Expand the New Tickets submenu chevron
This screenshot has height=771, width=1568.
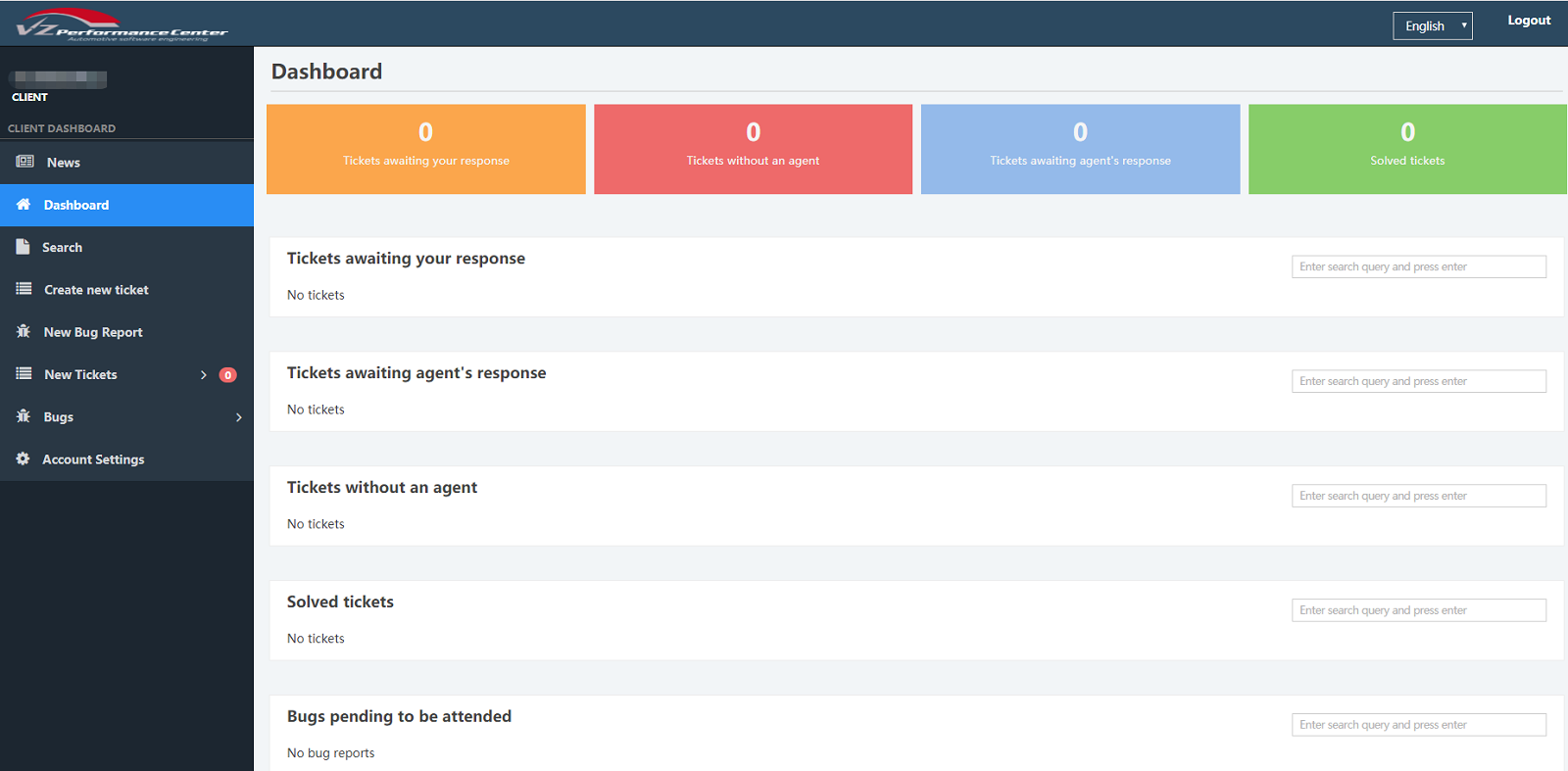[x=204, y=375]
